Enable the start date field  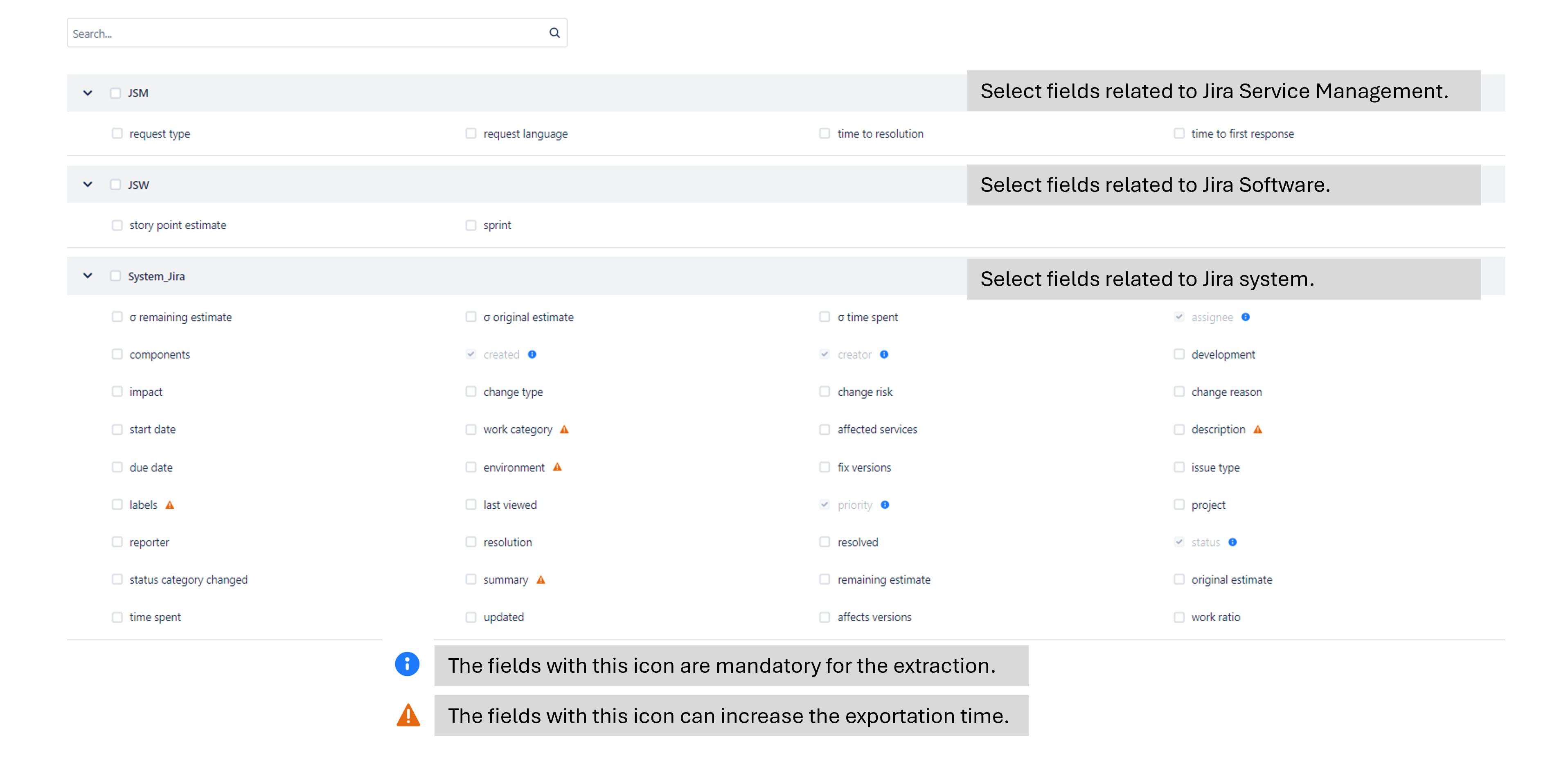(x=117, y=429)
